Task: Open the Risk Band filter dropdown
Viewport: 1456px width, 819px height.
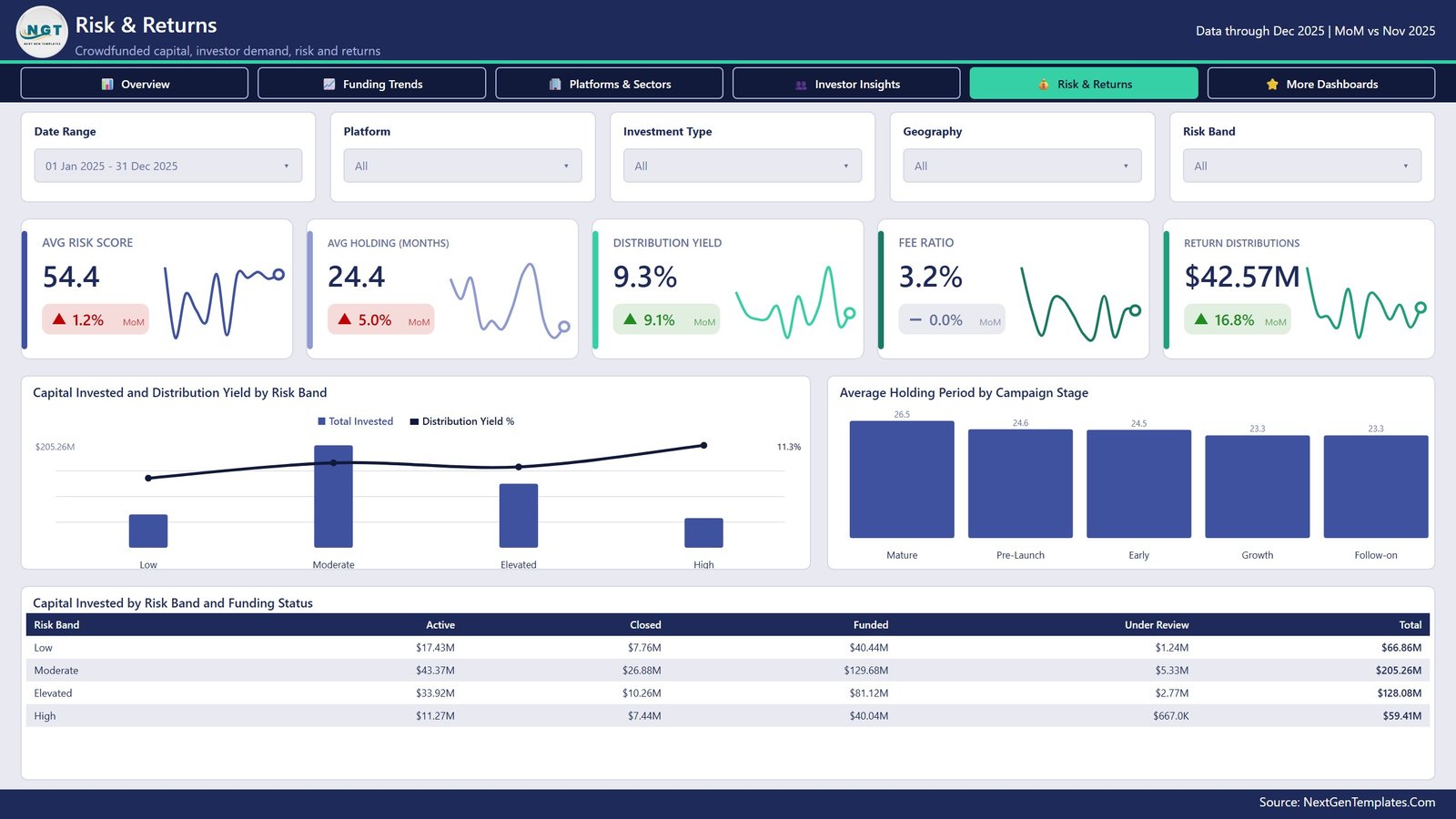Action: 1302,166
